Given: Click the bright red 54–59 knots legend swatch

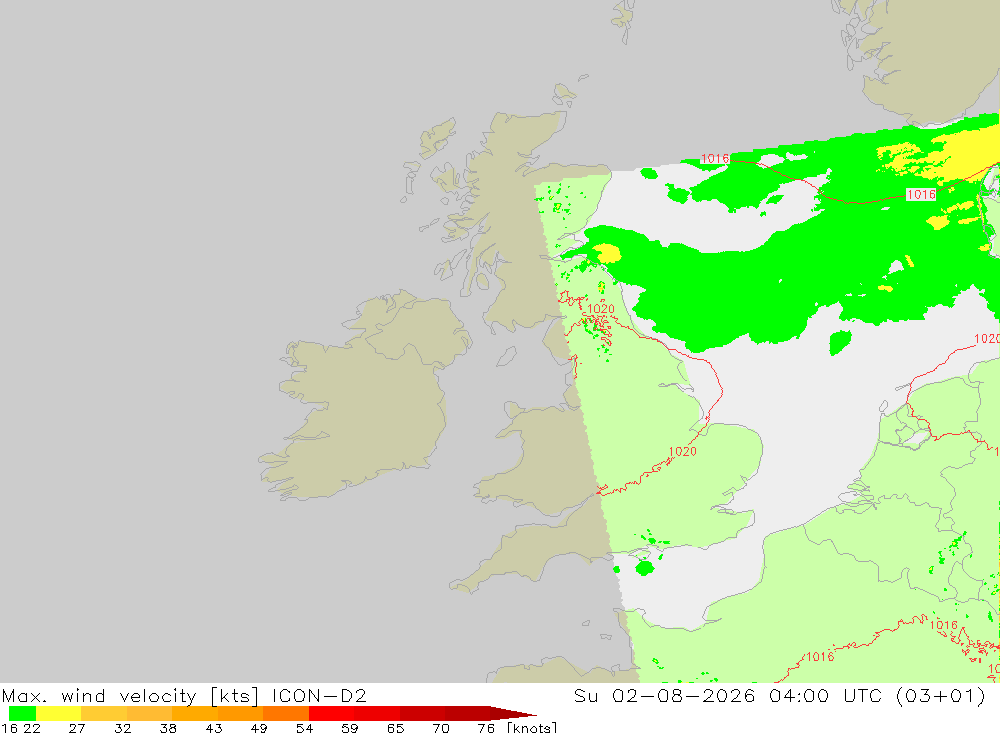Looking at the screenshot, I should tap(331, 713).
